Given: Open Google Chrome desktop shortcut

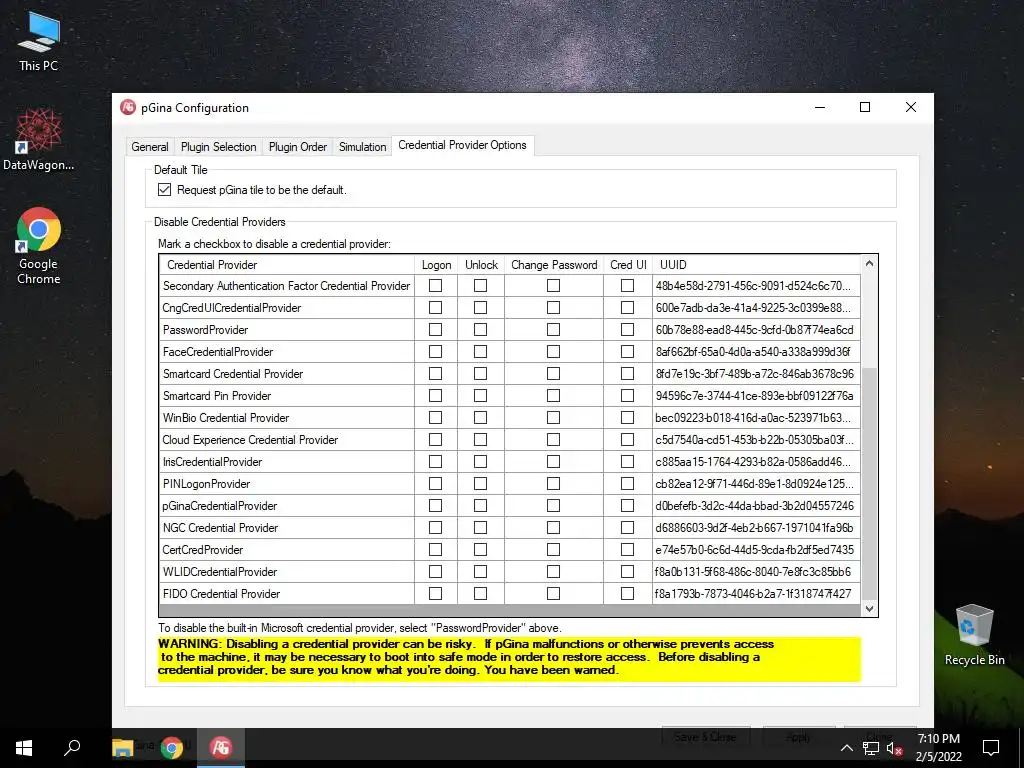Looking at the screenshot, I should point(39,246).
